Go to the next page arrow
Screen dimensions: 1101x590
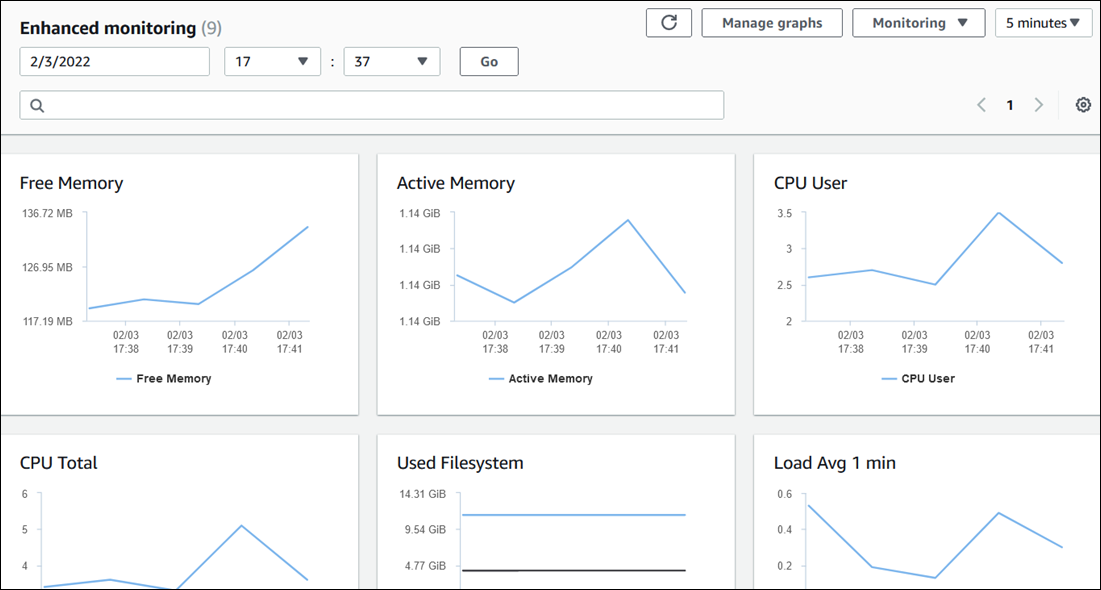[x=1038, y=105]
